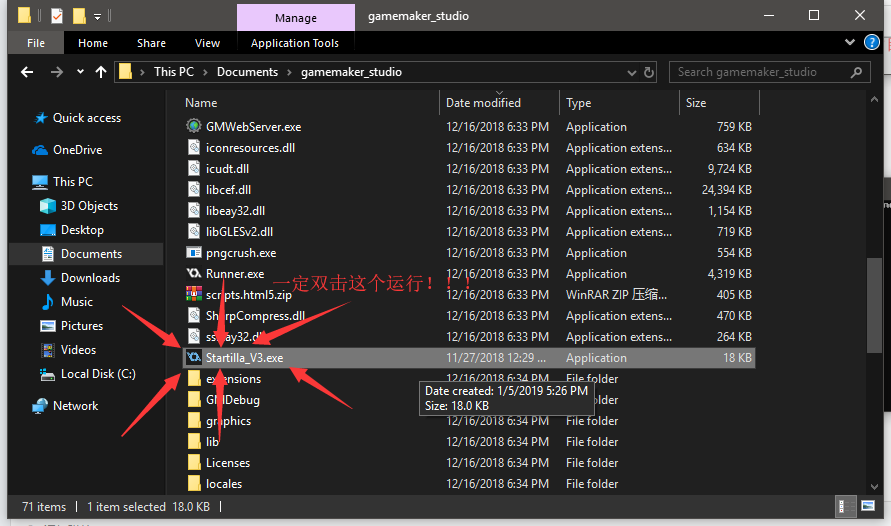This screenshot has width=891, height=526.
Task: Open Explorer help question mark
Action: (871, 43)
